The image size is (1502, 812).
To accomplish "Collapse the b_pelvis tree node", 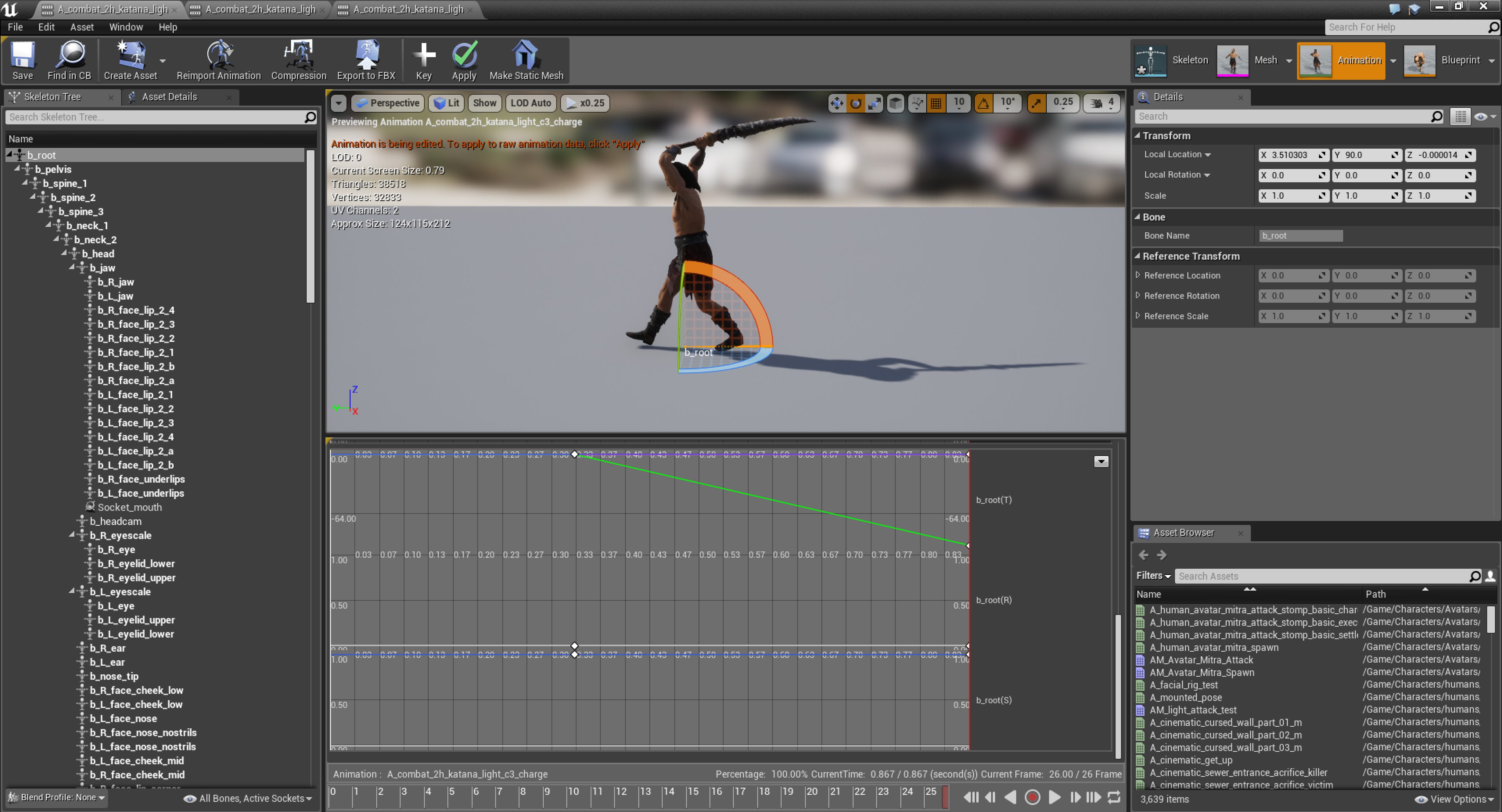I will point(18,169).
